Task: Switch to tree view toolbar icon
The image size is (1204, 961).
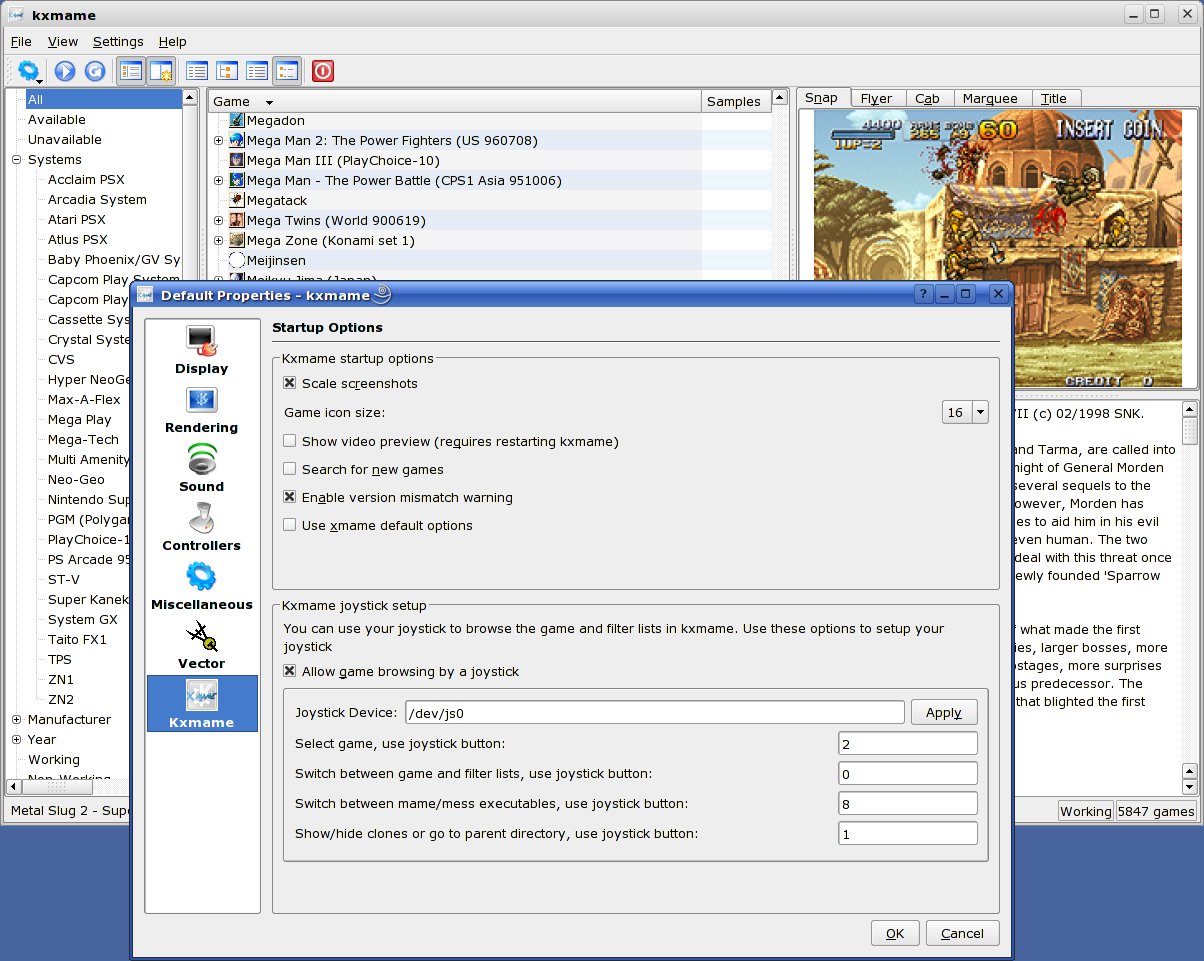Action: coord(227,71)
